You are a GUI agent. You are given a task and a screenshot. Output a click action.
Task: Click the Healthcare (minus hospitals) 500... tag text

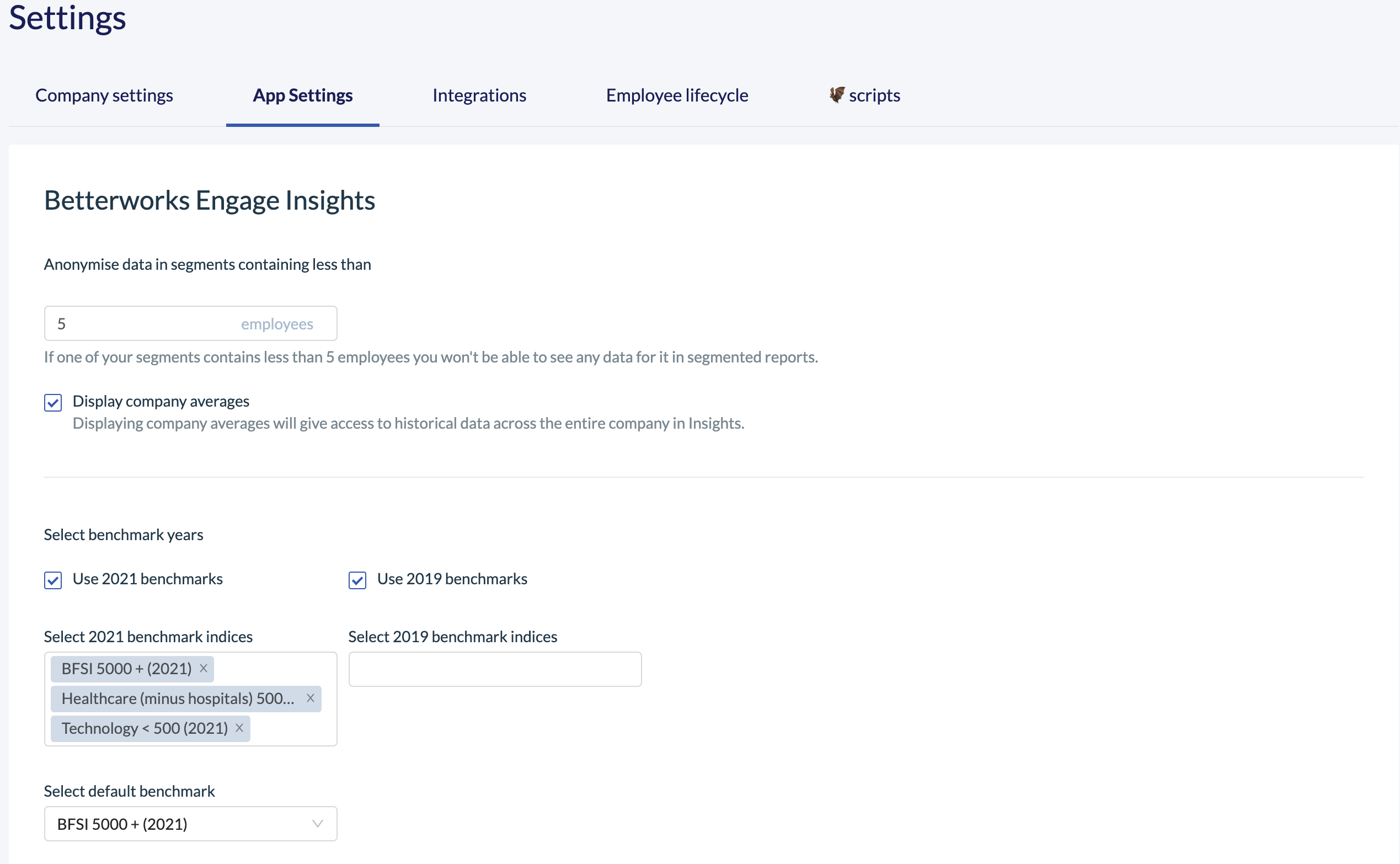click(x=178, y=699)
